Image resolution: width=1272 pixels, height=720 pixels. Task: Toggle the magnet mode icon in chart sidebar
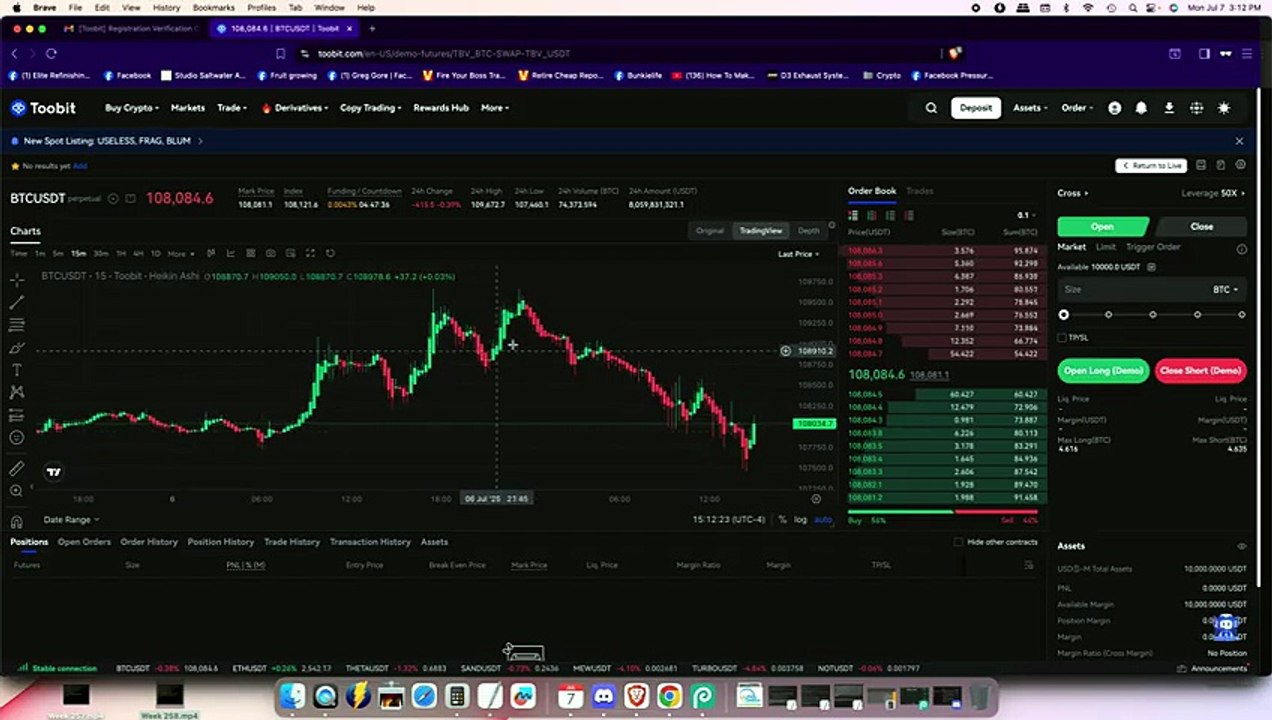(16, 521)
